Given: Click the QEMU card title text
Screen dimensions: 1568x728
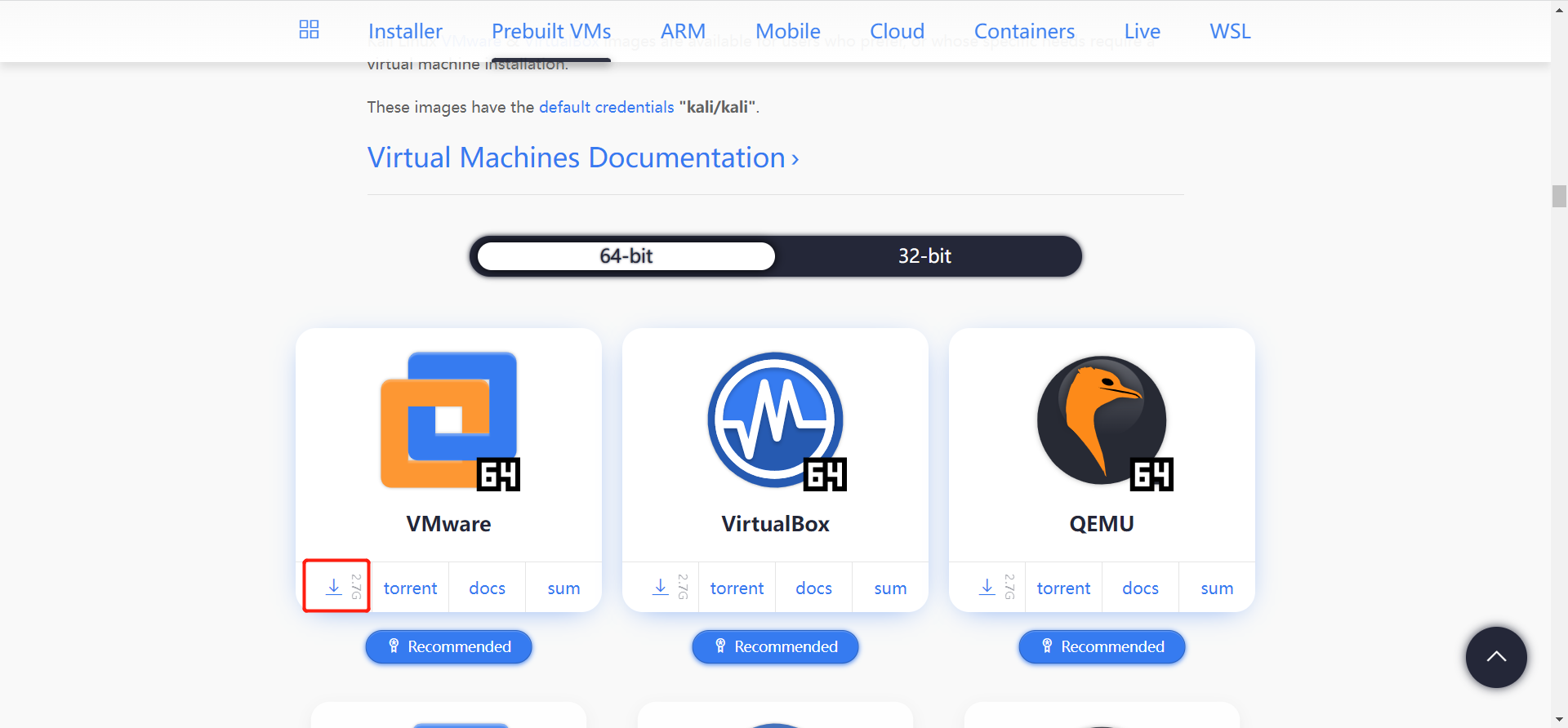Looking at the screenshot, I should 1102,524.
